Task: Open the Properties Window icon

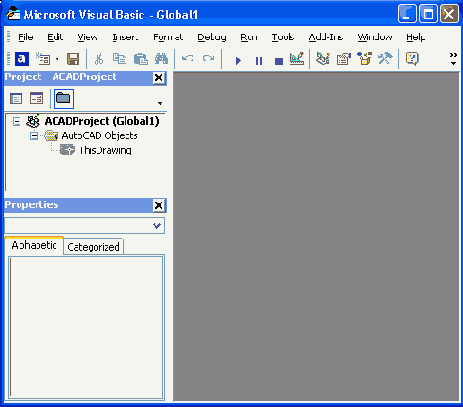Action: point(344,59)
